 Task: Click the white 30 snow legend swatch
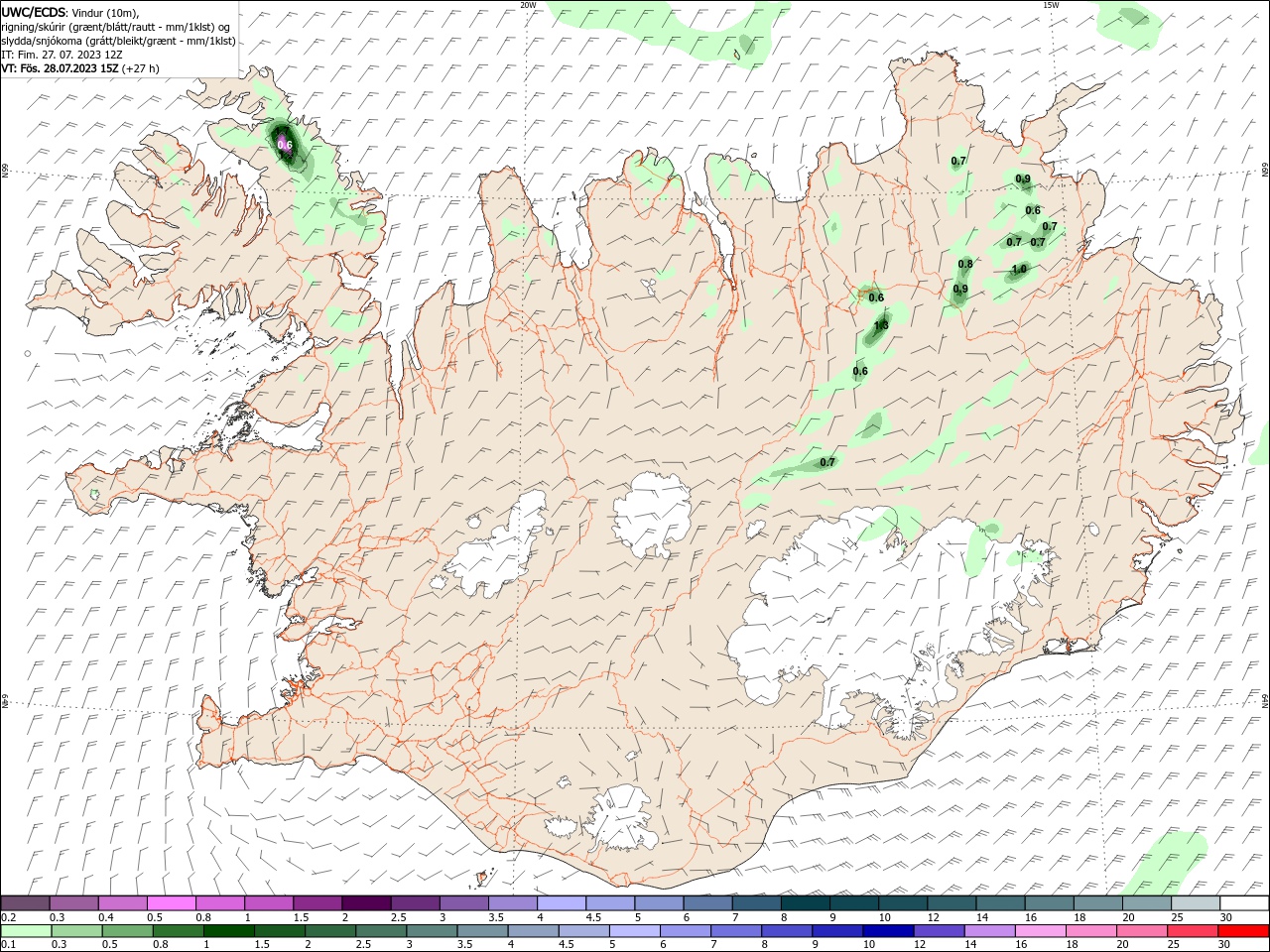(1242, 902)
